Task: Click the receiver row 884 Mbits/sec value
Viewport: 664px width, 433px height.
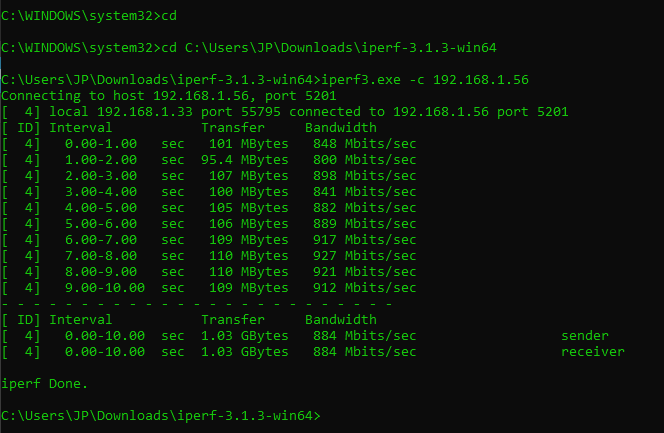Action: pos(365,352)
